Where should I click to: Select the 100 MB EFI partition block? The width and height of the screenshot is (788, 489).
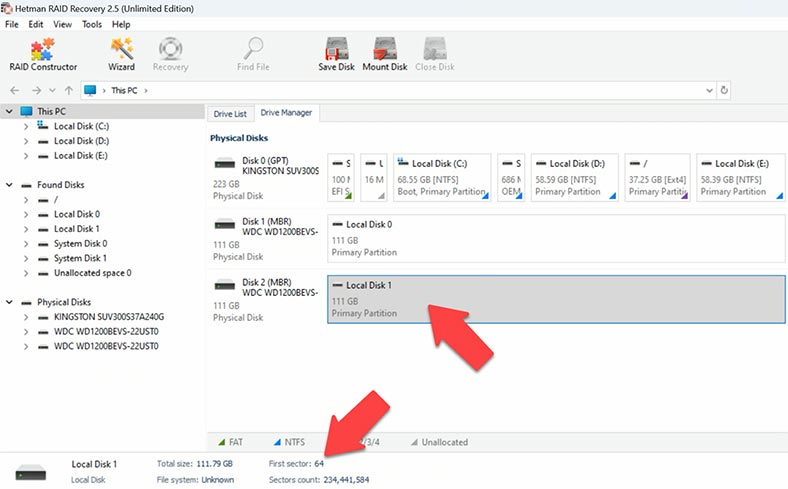(x=341, y=177)
